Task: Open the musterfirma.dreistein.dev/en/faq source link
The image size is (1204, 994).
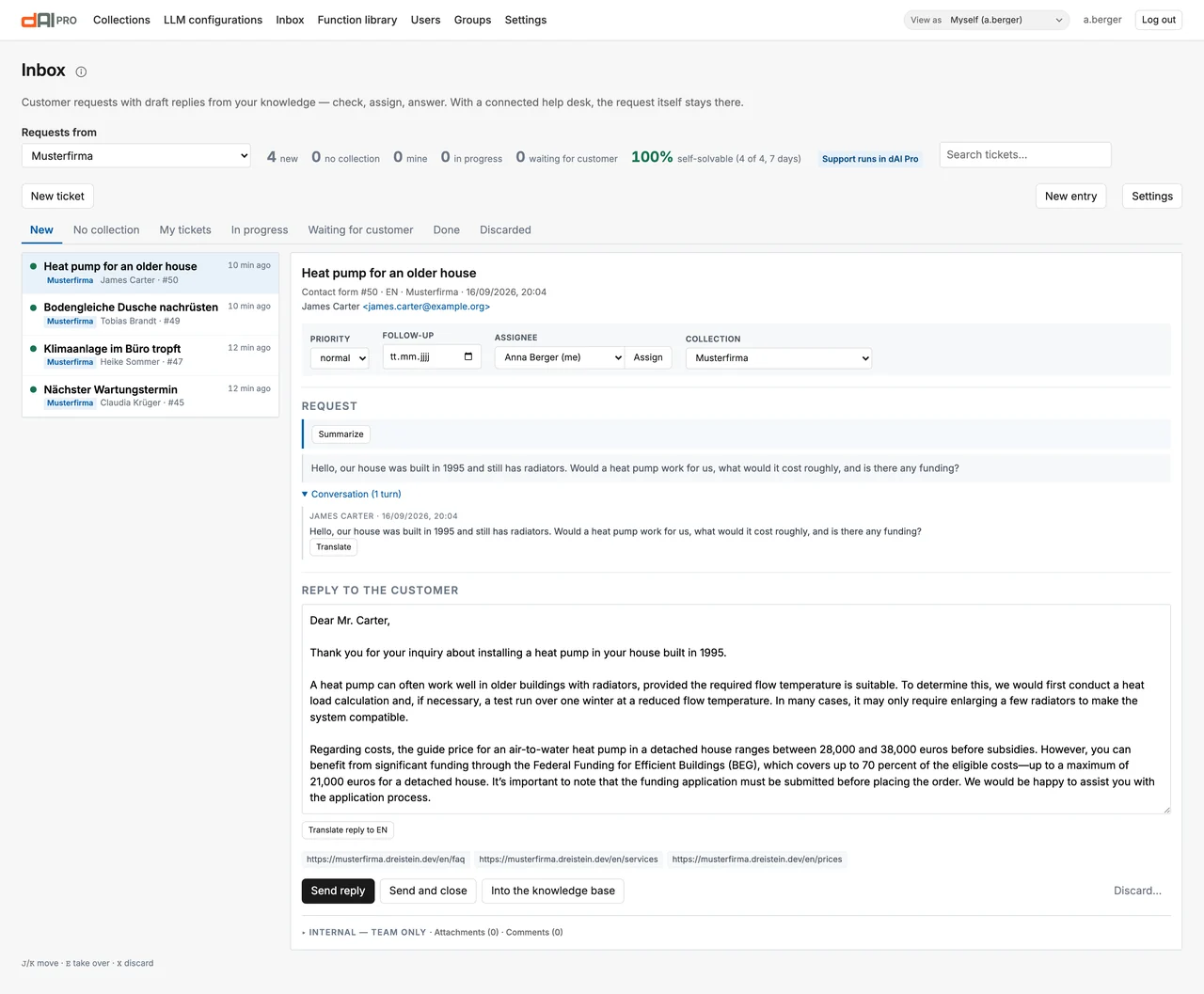Action: tap(386, 860)
